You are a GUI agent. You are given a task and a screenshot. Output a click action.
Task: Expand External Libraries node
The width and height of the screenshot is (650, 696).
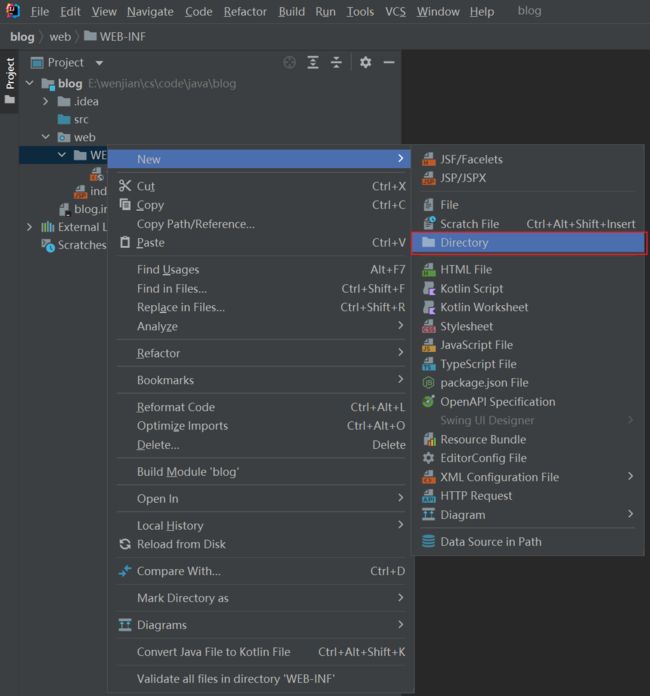pyautogui.click(x=29, y=227)
